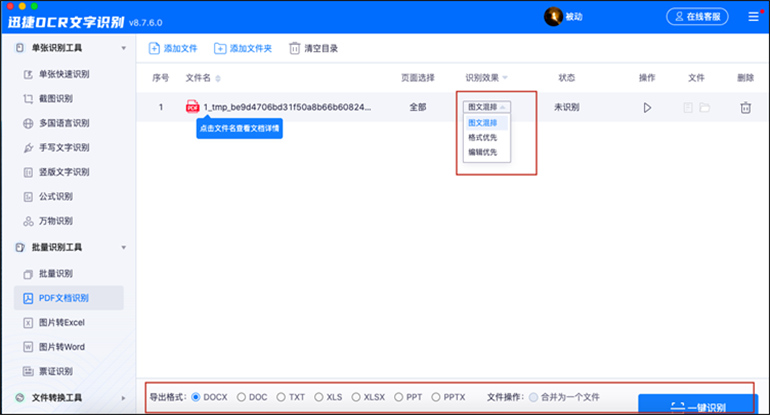Open 识别效果 column header dropdown arrow
This screenshot has width=770, height=415.
505,78
